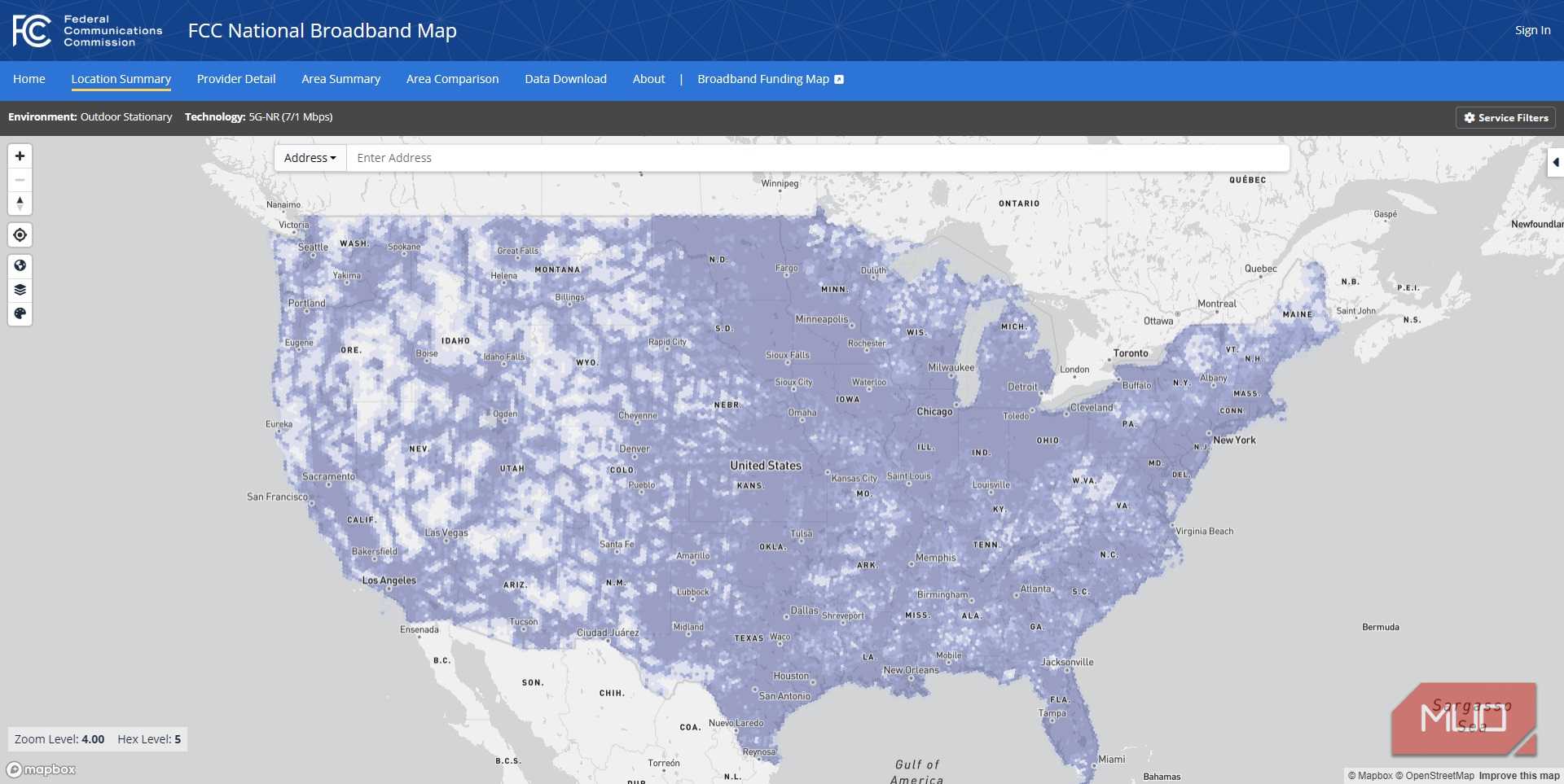Locate my position with the target icon
The image size is (1564, 784).
point(20,235)
